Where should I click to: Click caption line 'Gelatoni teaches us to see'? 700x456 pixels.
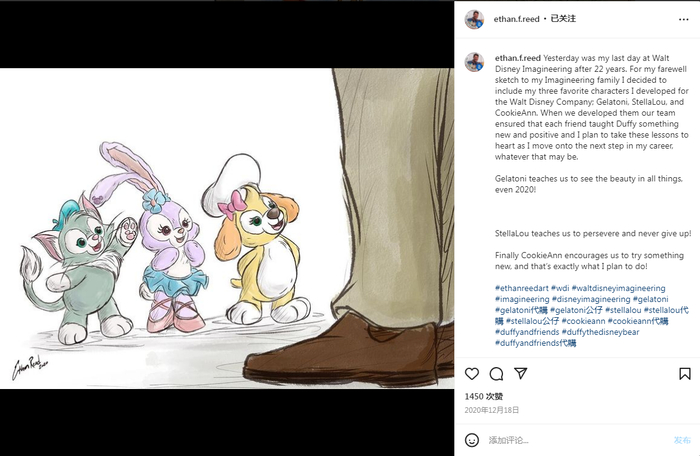click(x=589, y=179)
